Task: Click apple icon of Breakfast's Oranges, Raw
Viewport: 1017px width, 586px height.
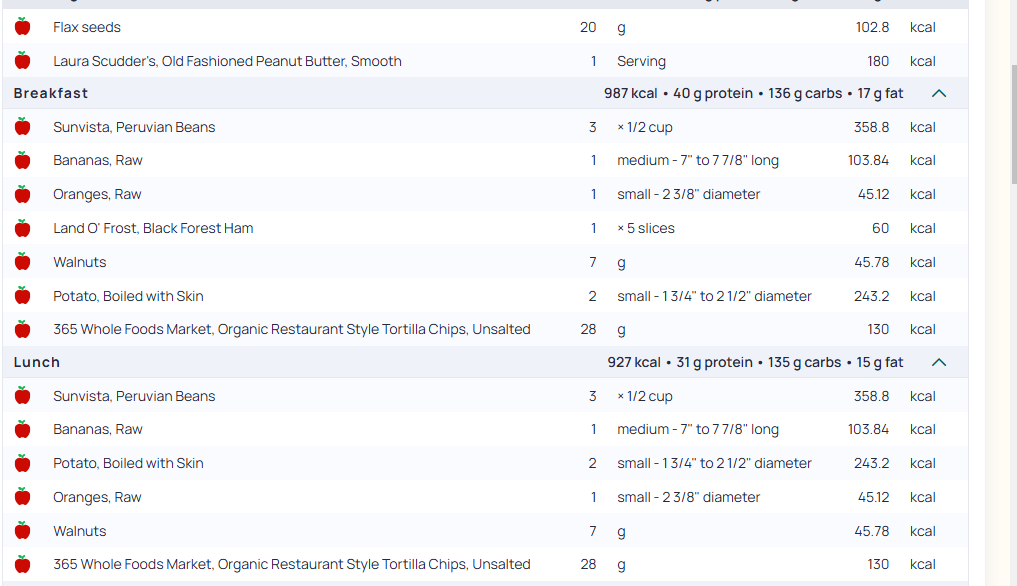Action: pos(23,194)
